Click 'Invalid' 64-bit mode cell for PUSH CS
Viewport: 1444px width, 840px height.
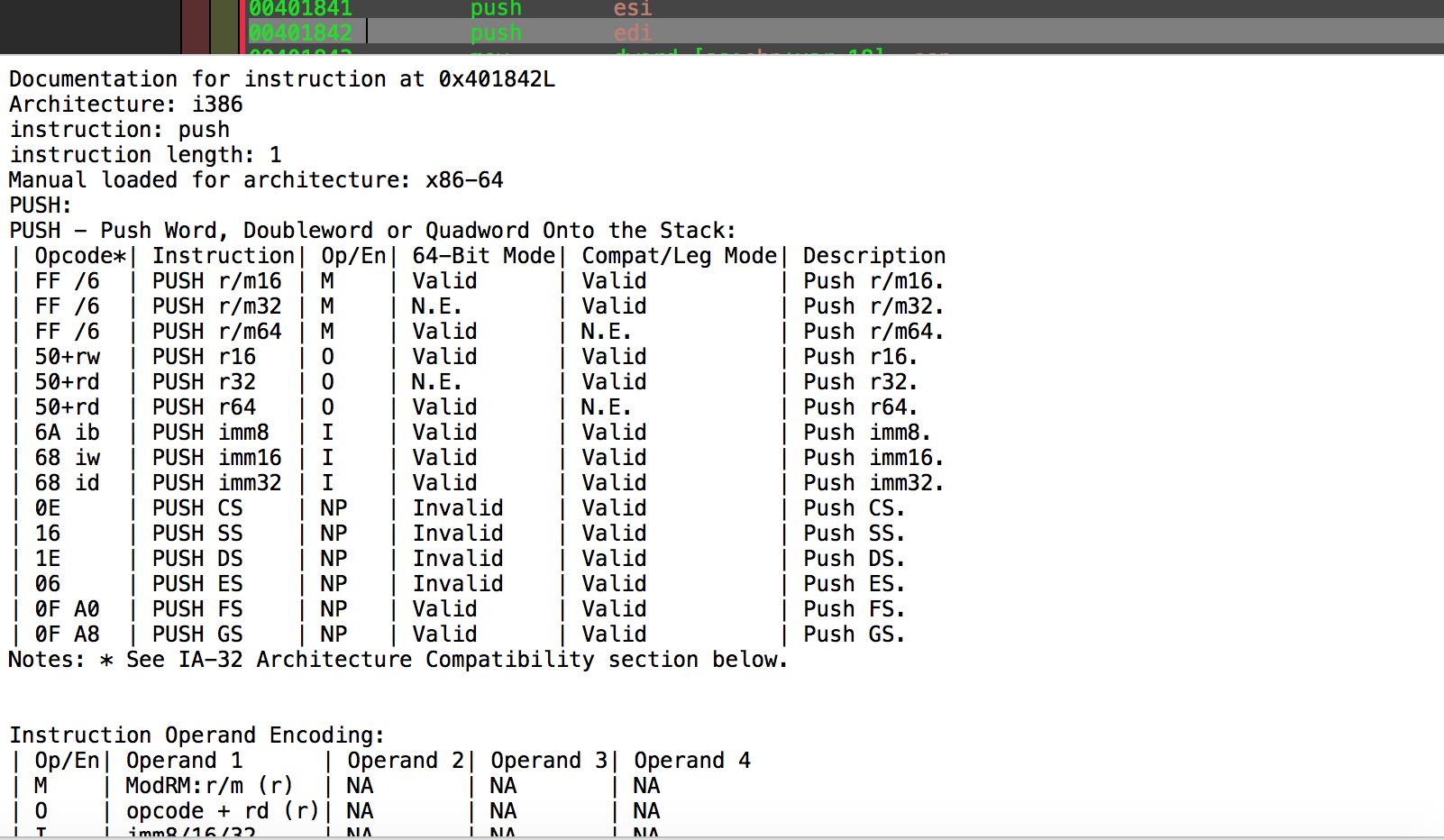(458, 508)
